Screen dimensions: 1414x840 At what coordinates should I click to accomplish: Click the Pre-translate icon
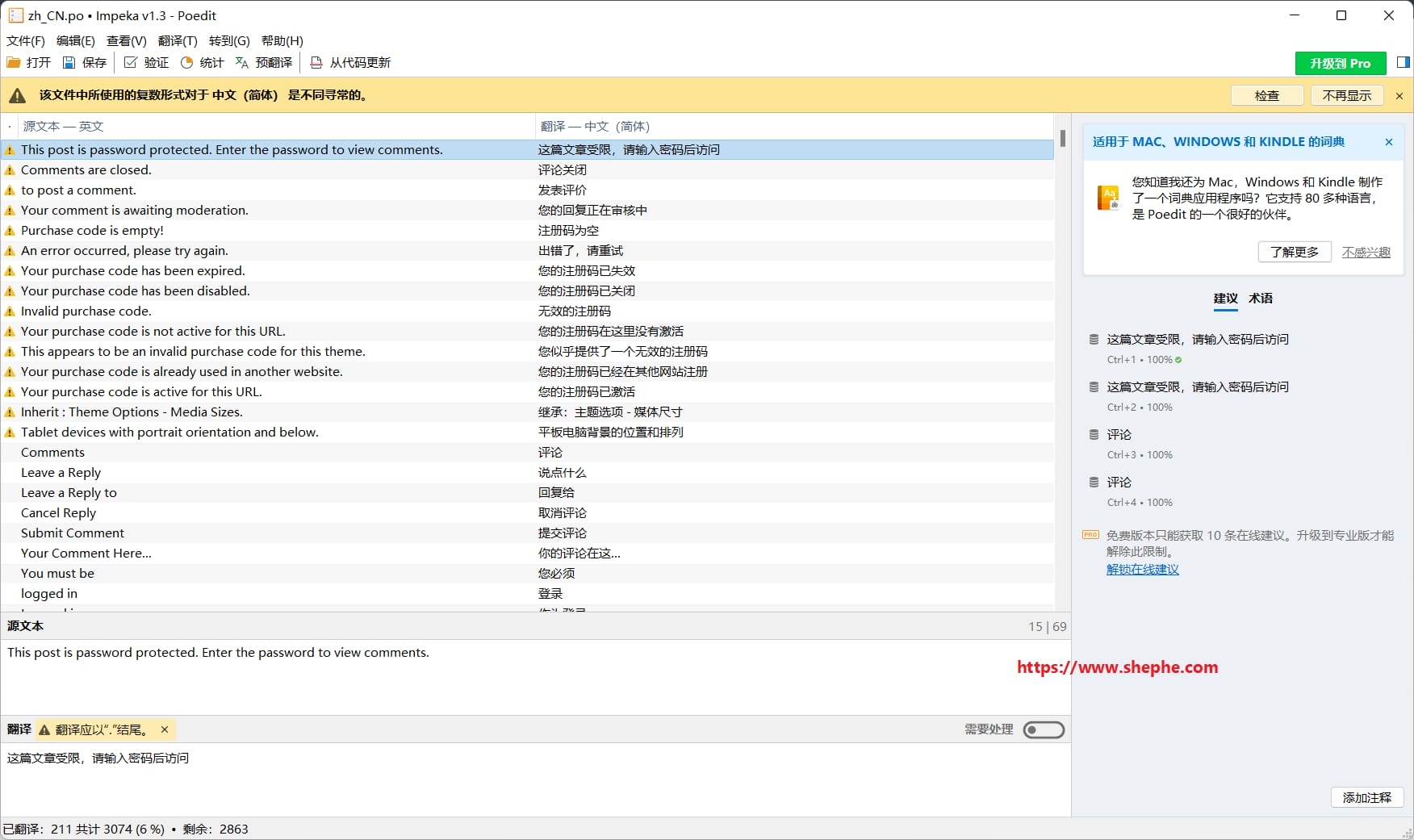[x=242, y=63]
